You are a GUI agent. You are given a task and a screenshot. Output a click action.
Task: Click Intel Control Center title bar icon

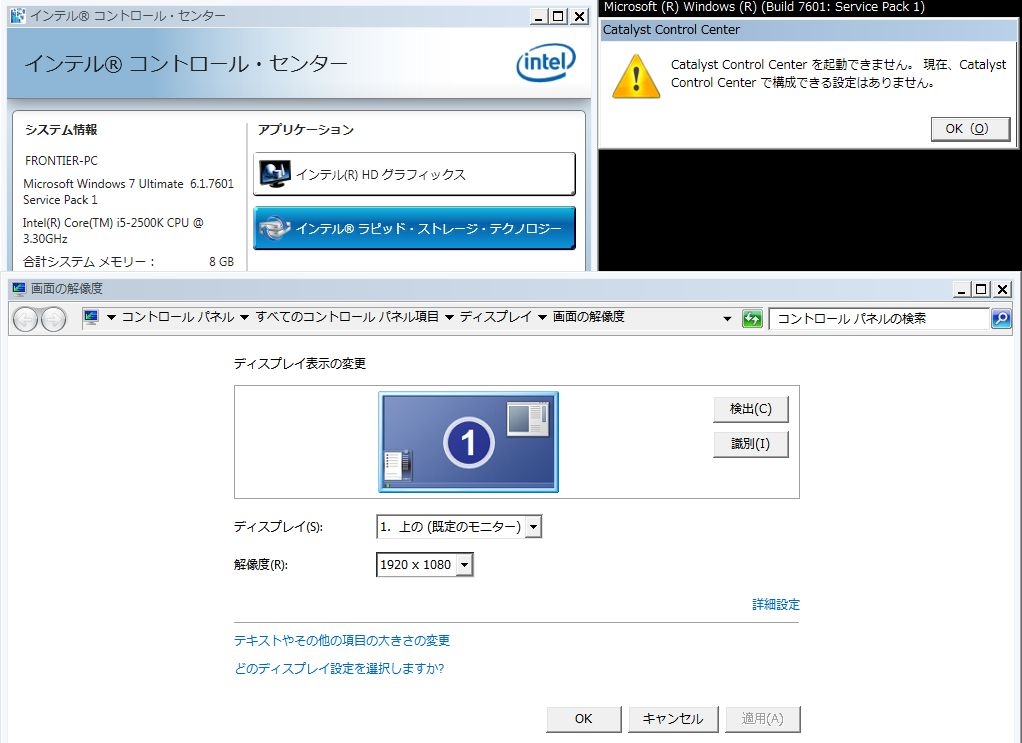18,16
